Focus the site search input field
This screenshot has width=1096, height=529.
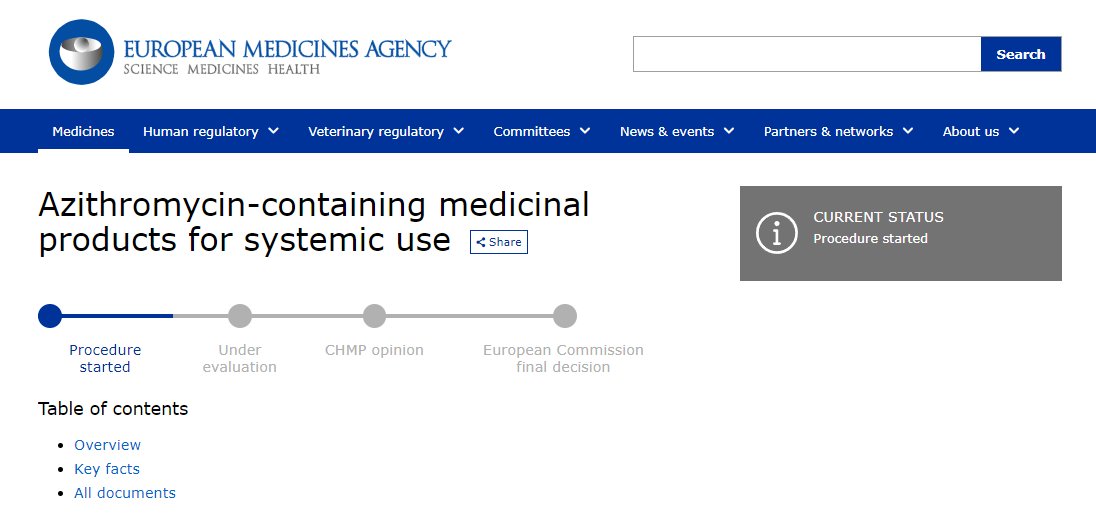click(806, 54)
